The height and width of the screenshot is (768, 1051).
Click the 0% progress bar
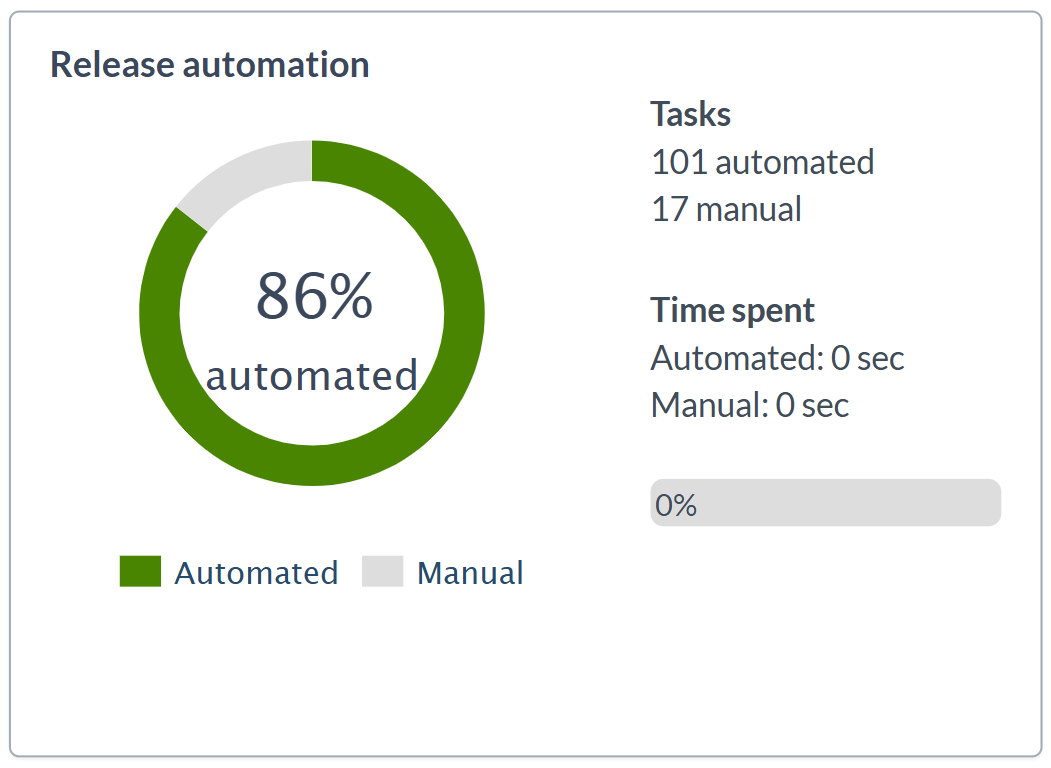pos(825,503)
